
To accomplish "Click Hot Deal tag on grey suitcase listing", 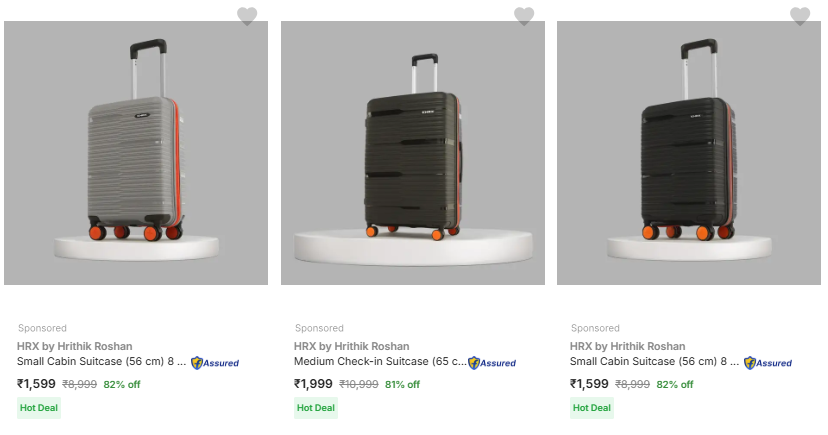I will coord(39,408).
